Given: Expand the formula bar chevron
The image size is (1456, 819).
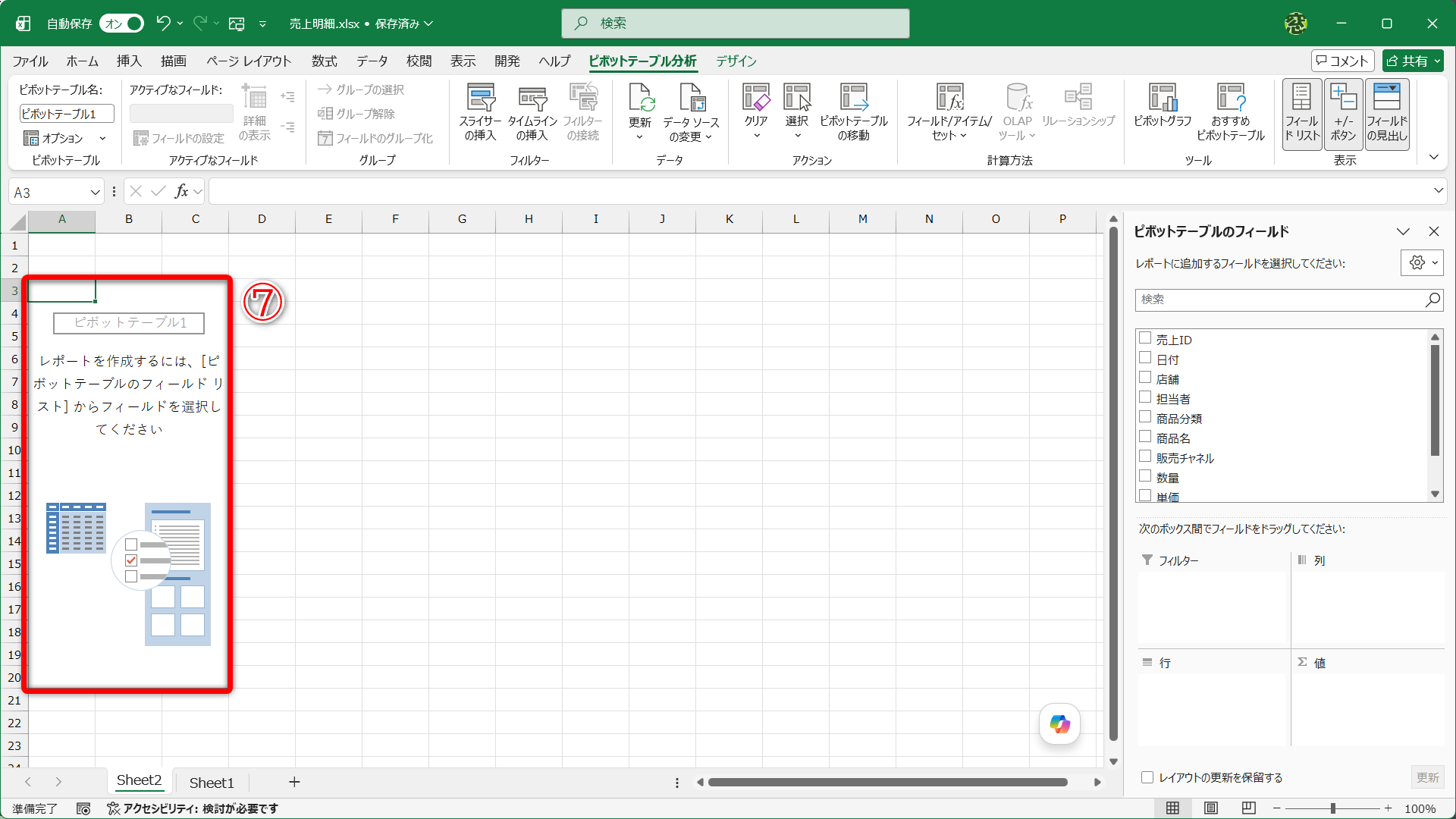Looking at the screenshot, I should pos(1439,190).
